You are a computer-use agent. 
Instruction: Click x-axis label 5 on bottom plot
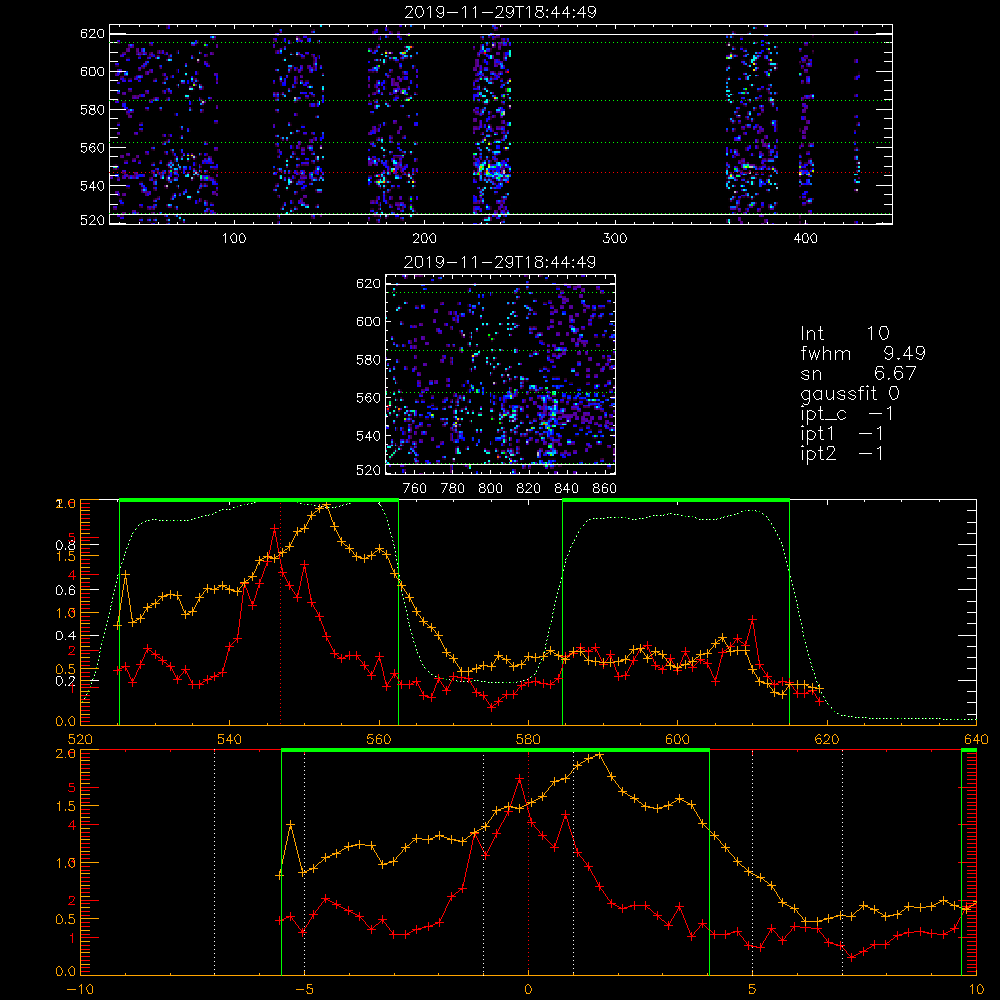[x=753, y=990]
